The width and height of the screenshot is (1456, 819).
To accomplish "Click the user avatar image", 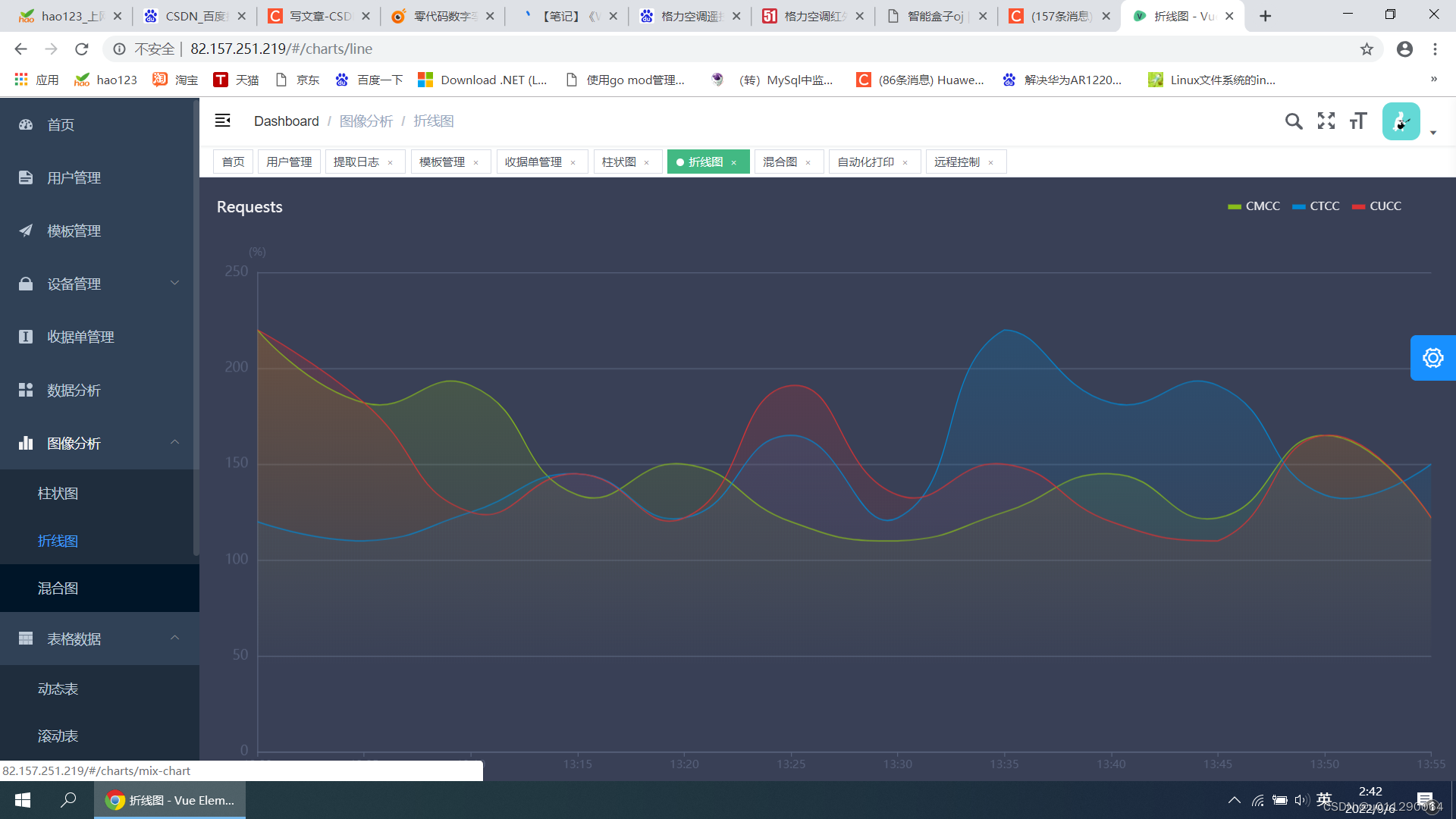I will (1401, 121).
